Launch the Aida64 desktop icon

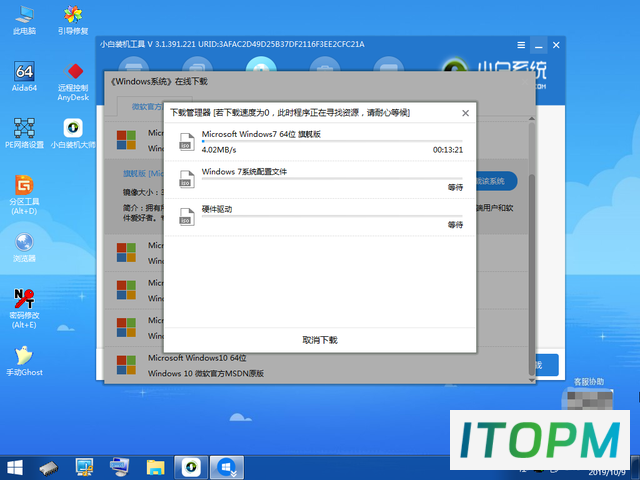tap(24, 76)
